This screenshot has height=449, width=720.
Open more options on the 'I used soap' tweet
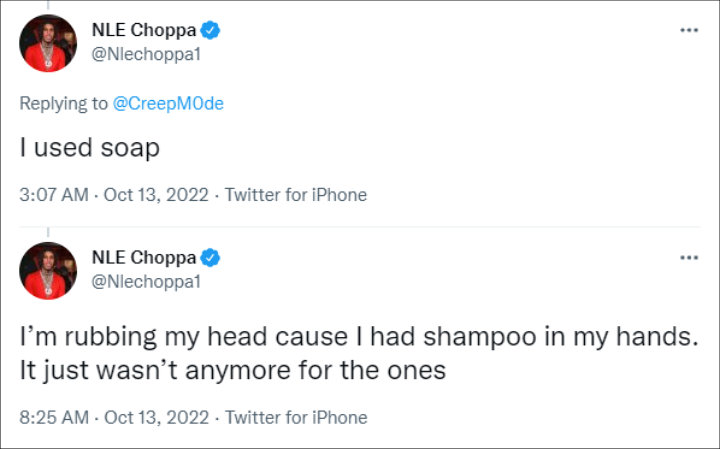pyautogui.click(x=688, y=30)
